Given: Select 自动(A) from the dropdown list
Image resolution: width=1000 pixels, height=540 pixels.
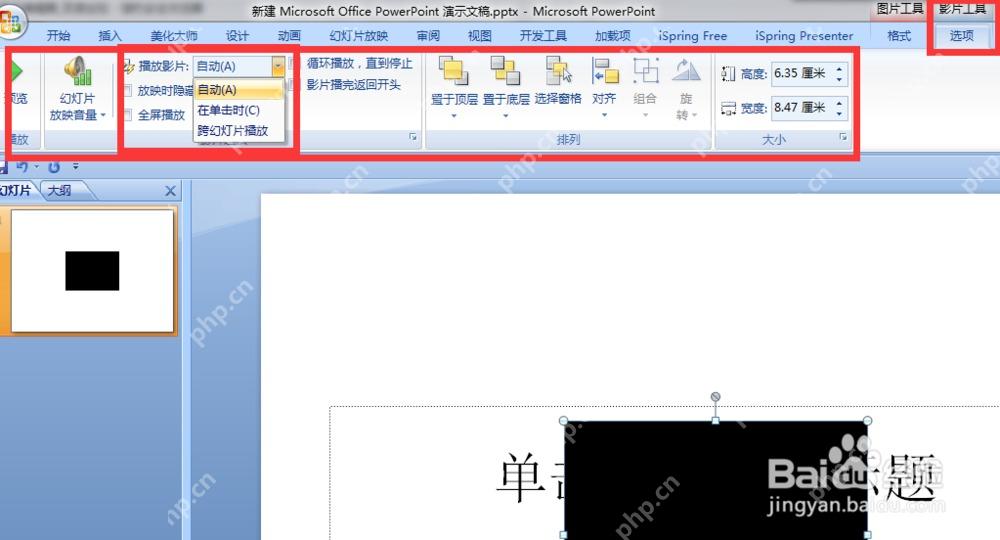Looking at the screenshot, I should [x=239, y=90].
